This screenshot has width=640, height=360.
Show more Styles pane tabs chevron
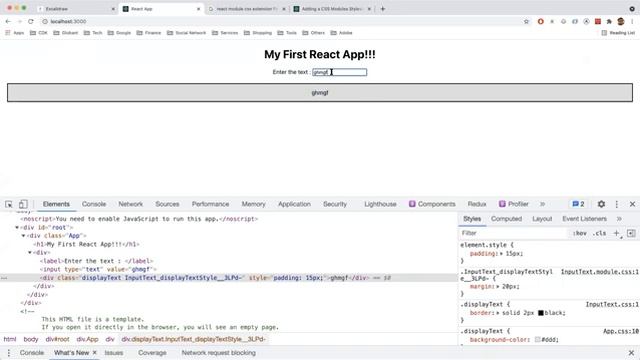click(x=619, y=219)
